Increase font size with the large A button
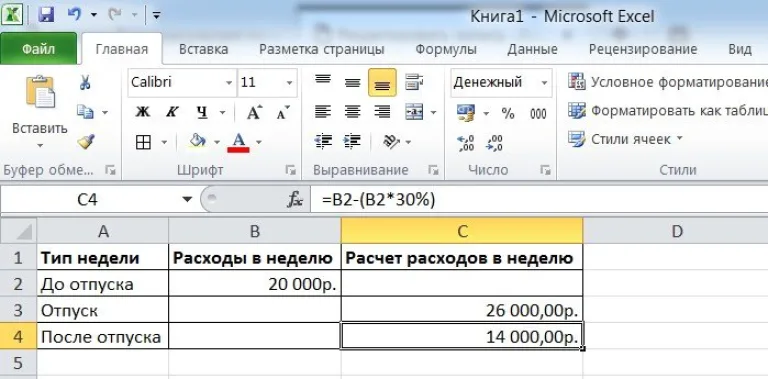This screenshot has width=768, height=379. [x=255, y=113]
